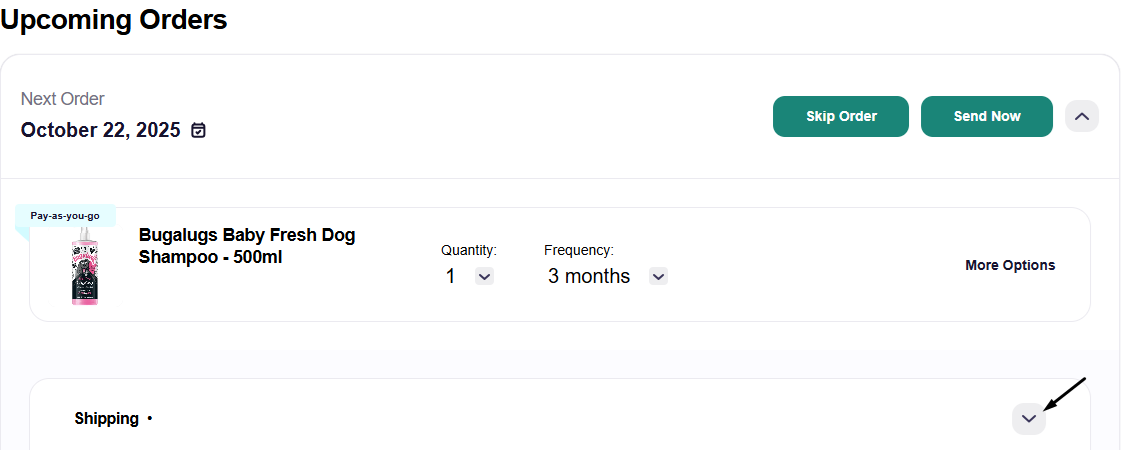The width and height of the screenshot is (1128, 456).
Task: Collapse the Next Order panel with up chevron
Action: pyautogui.click(x=1081, y=117)
